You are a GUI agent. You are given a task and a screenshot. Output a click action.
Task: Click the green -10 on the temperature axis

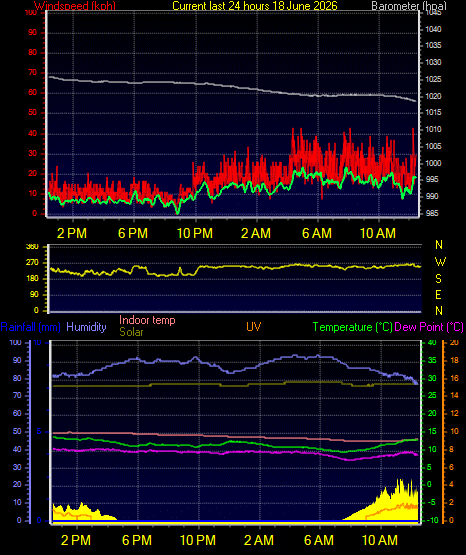[433, 520]
